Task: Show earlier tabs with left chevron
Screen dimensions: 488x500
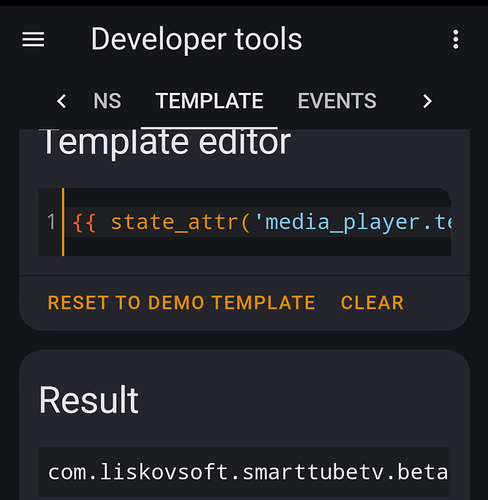Action: click(x=62, y=101)
